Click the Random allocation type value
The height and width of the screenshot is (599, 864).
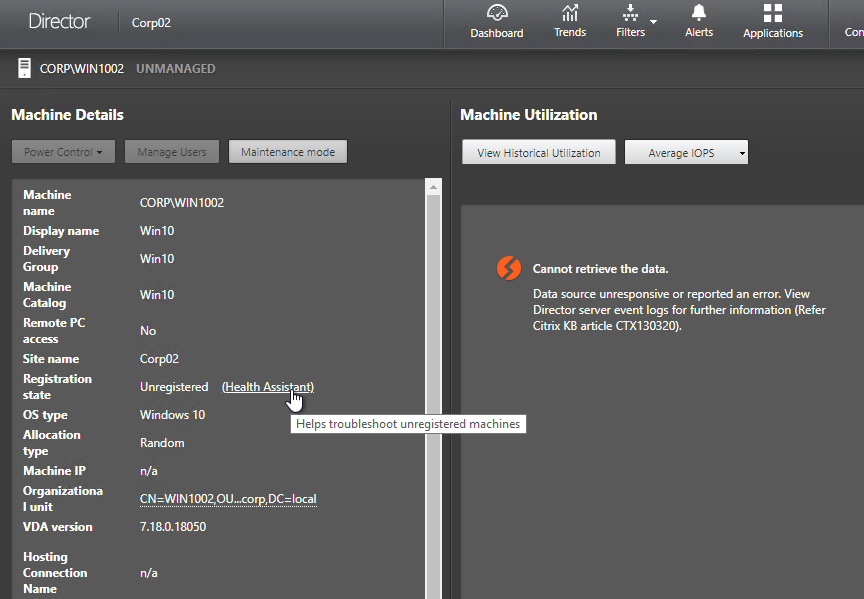(162, 442)
